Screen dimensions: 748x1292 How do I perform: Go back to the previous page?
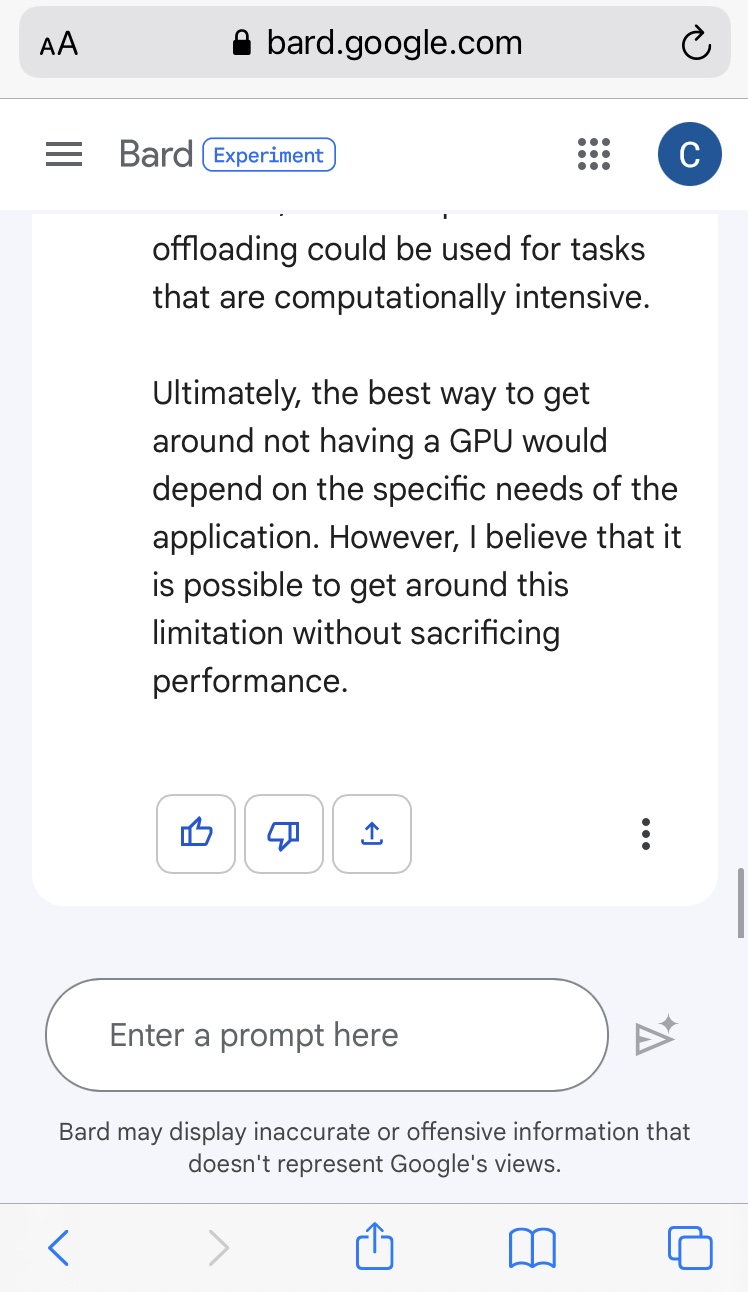pos(59,1247)
